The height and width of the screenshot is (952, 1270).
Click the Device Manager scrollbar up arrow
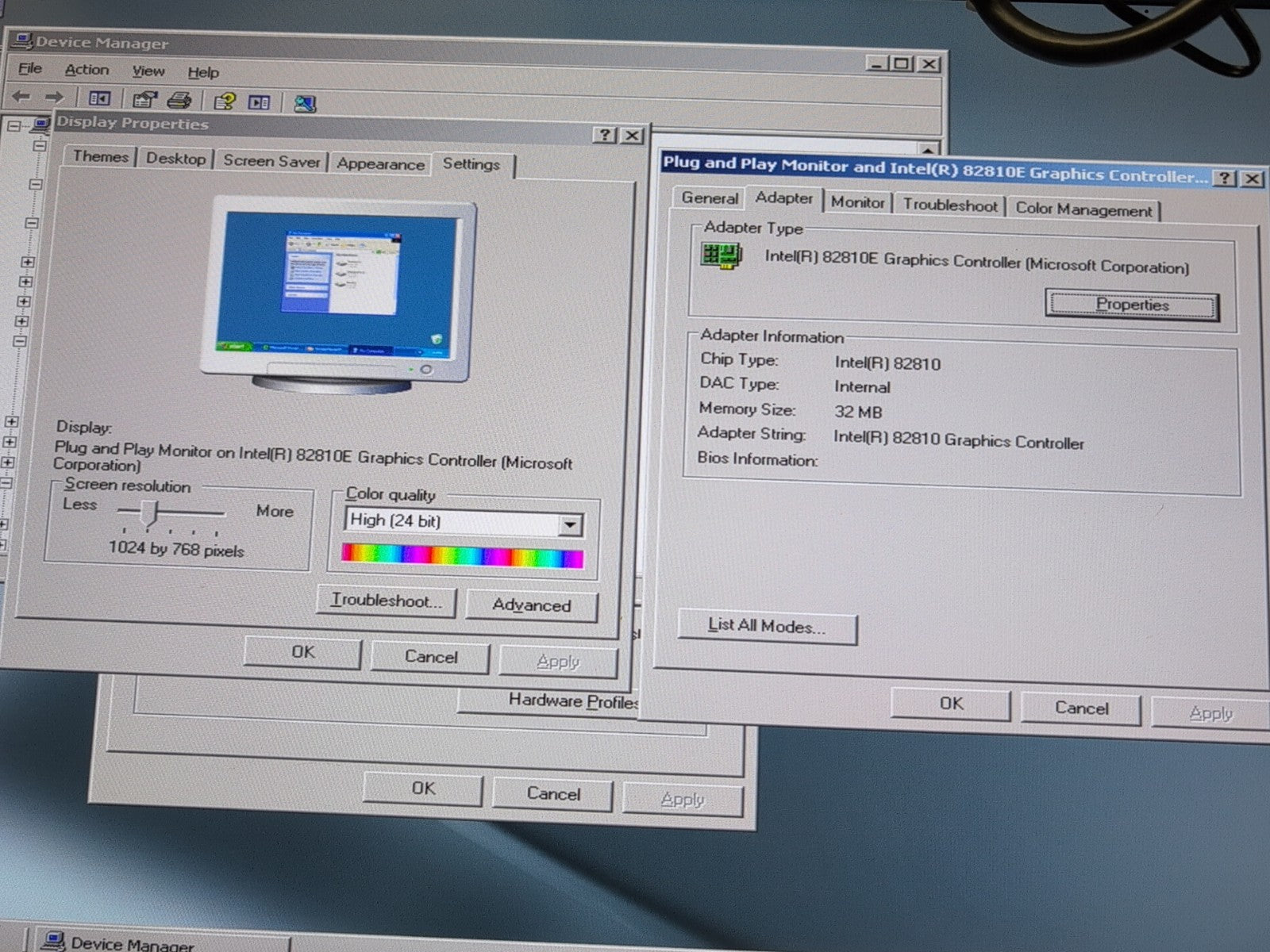point(928,148)
